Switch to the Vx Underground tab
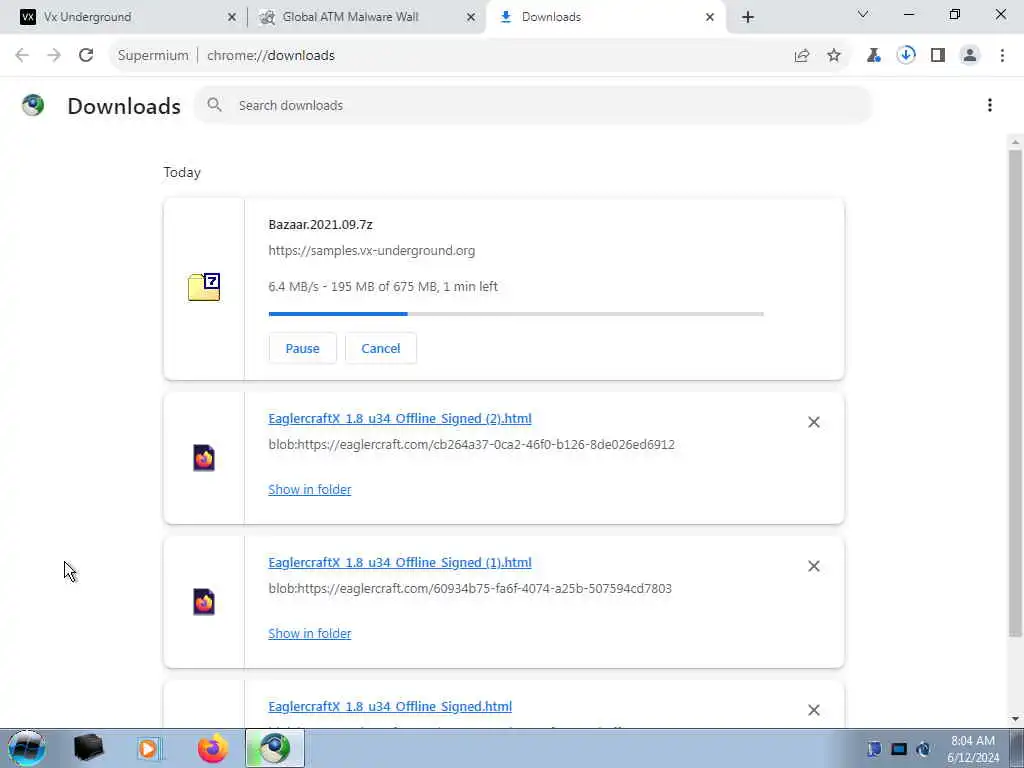Viewport: 1024px width, 768px height. click(x=124, y=17)
